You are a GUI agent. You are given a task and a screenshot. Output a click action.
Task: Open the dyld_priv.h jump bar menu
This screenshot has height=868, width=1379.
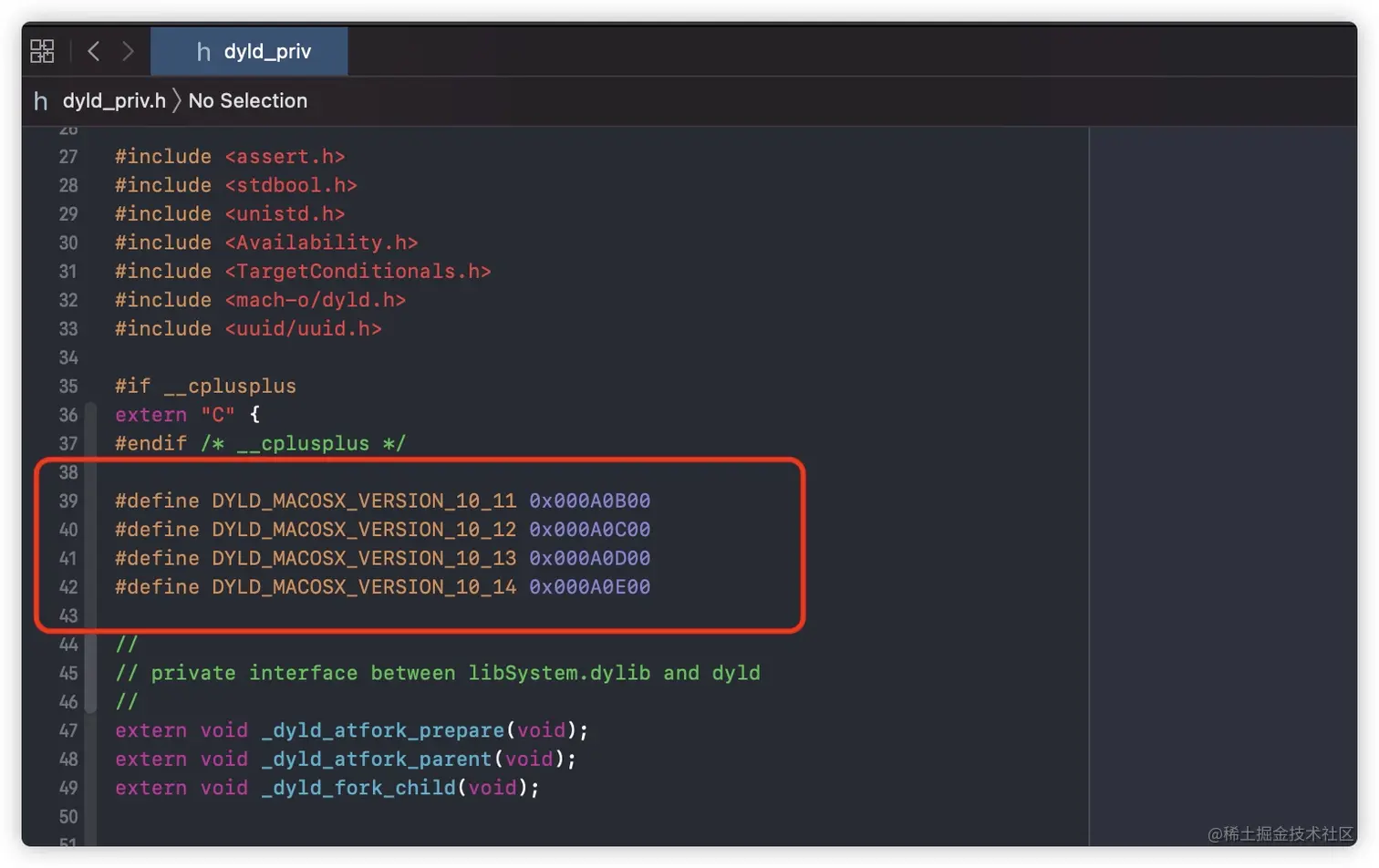(x=114, y=101)
